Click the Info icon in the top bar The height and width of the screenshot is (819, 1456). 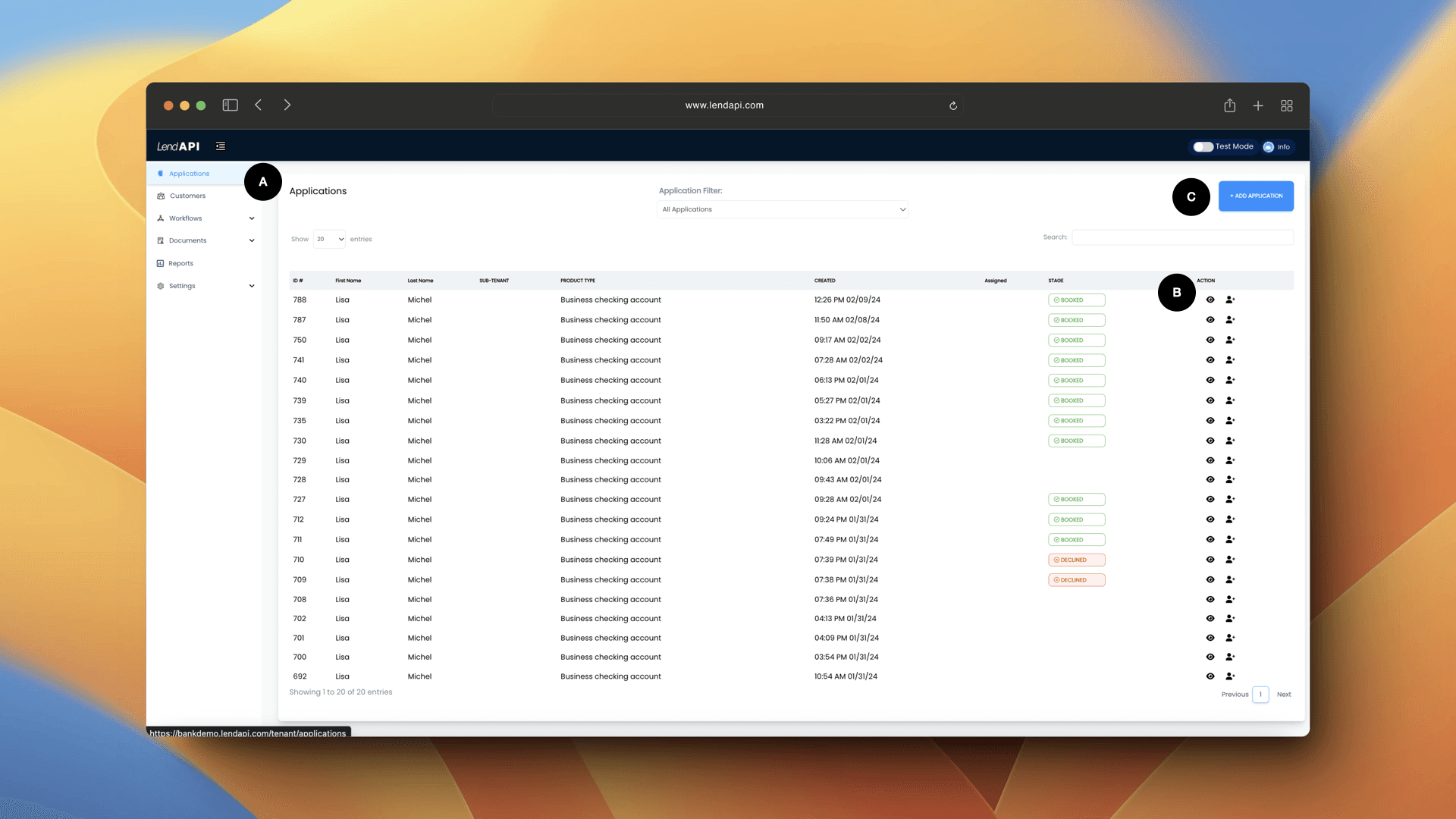coord(1269,147)
